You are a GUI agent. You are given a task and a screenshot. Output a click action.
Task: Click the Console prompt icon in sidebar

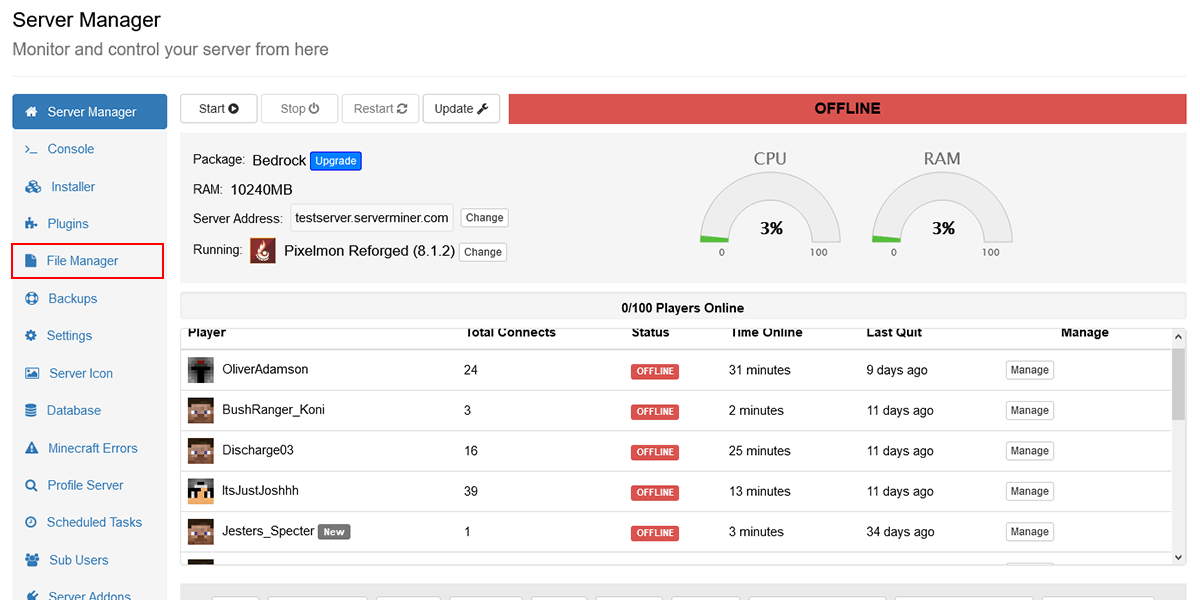(x=30, y=149)
